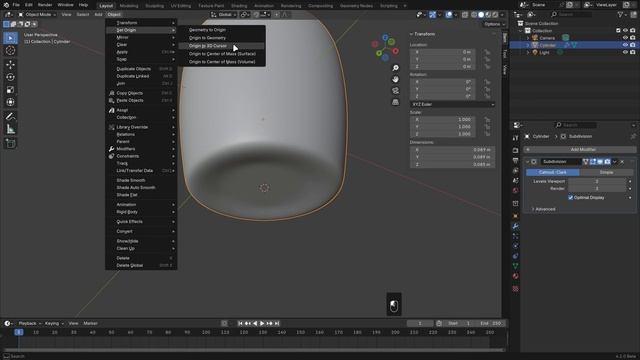Viewport: 640px width, 360px height.
Task: Open the Modifiers wrench properties tab
Action: pyautogui.click(x=516, y=226)
